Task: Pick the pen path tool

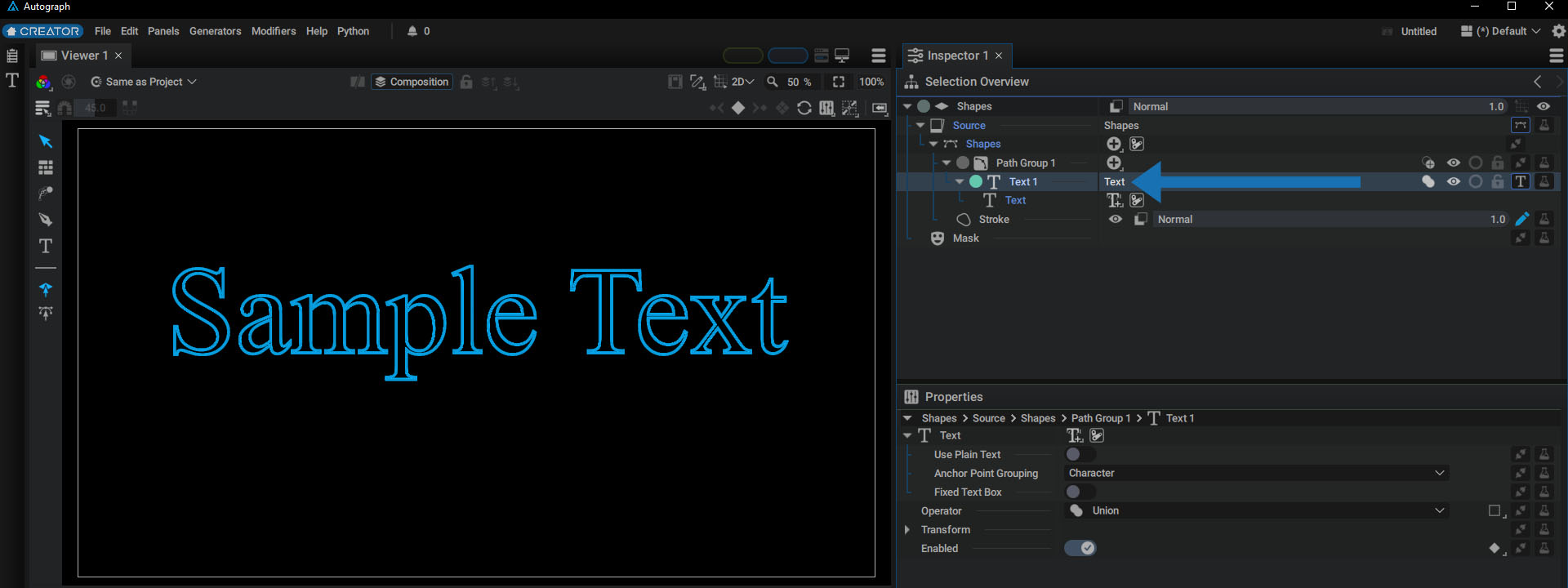Action: click(46, 220)
